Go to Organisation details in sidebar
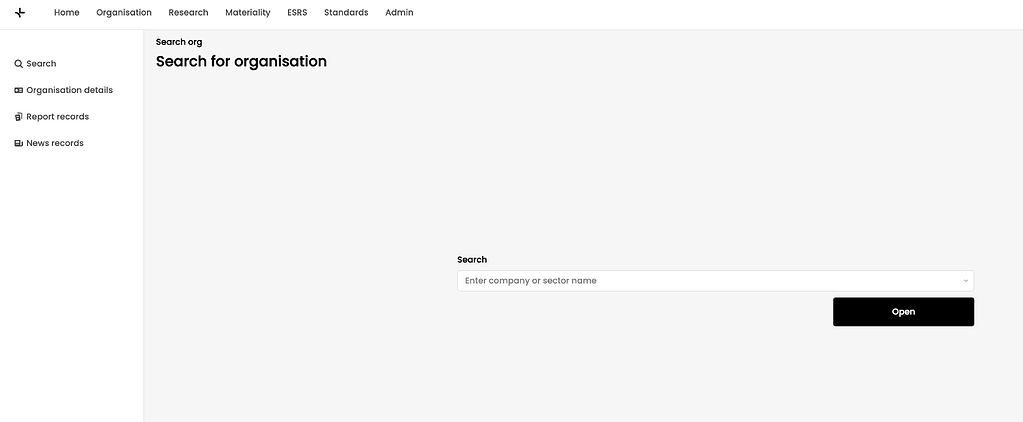The image size is (1023, 422). [69, 90]
